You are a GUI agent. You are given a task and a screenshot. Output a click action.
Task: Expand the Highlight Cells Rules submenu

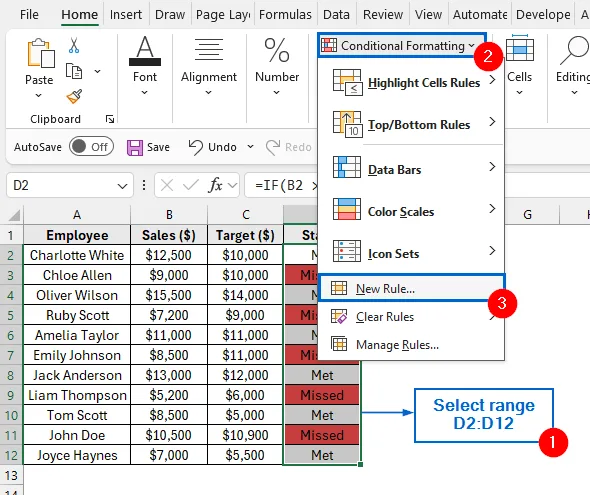(411, 82)
